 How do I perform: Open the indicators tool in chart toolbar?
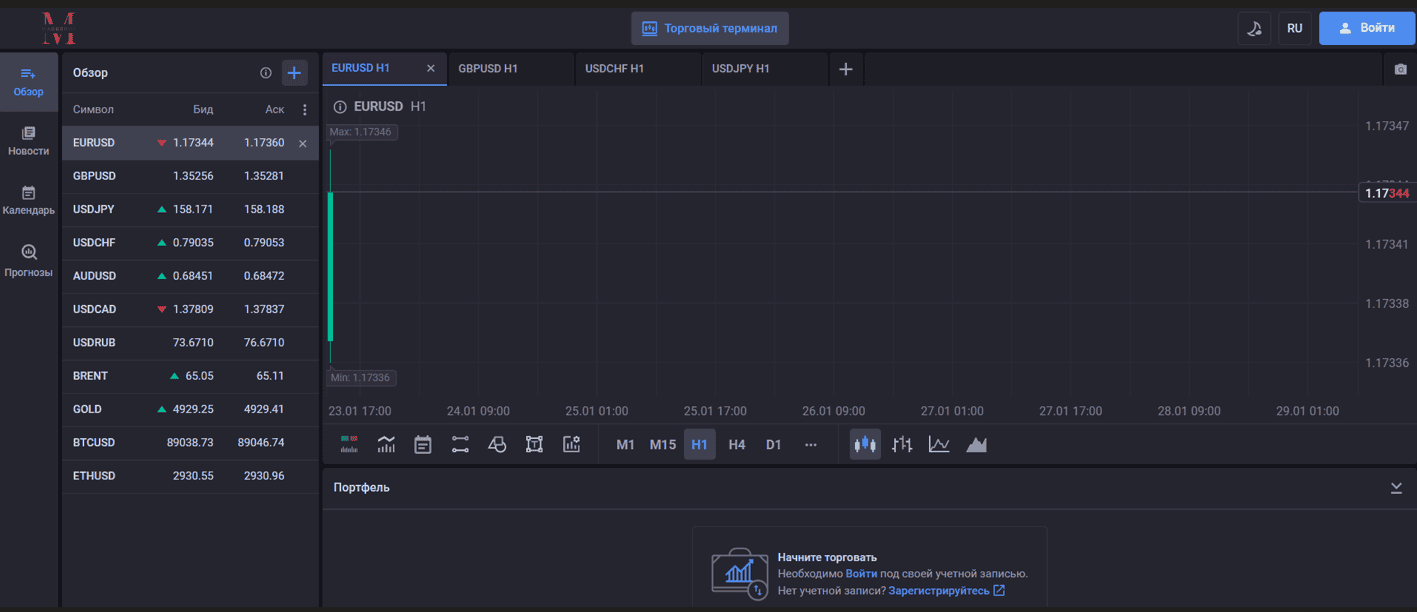(386, 445)
